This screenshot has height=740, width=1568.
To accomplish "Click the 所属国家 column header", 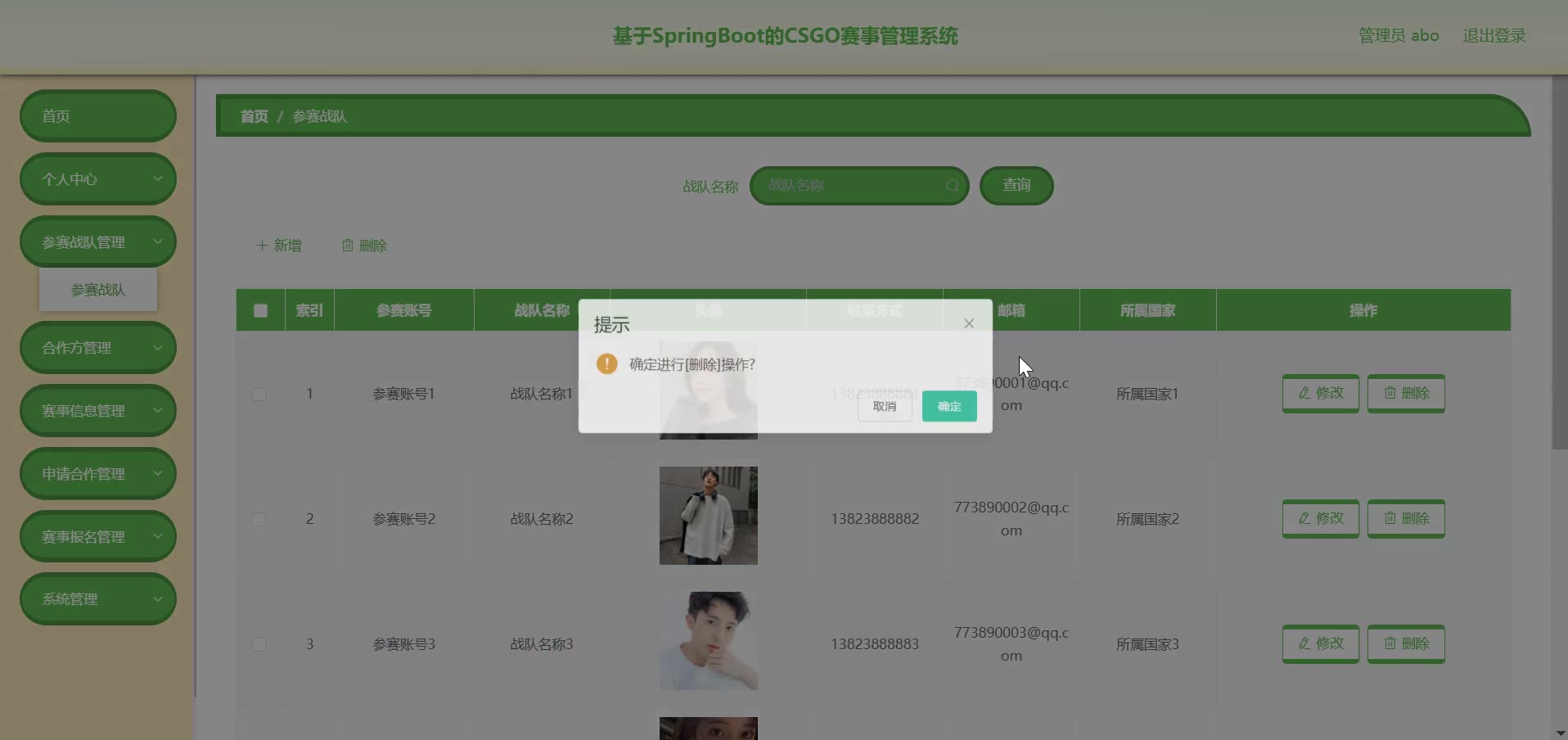I will click(1147, 310).
